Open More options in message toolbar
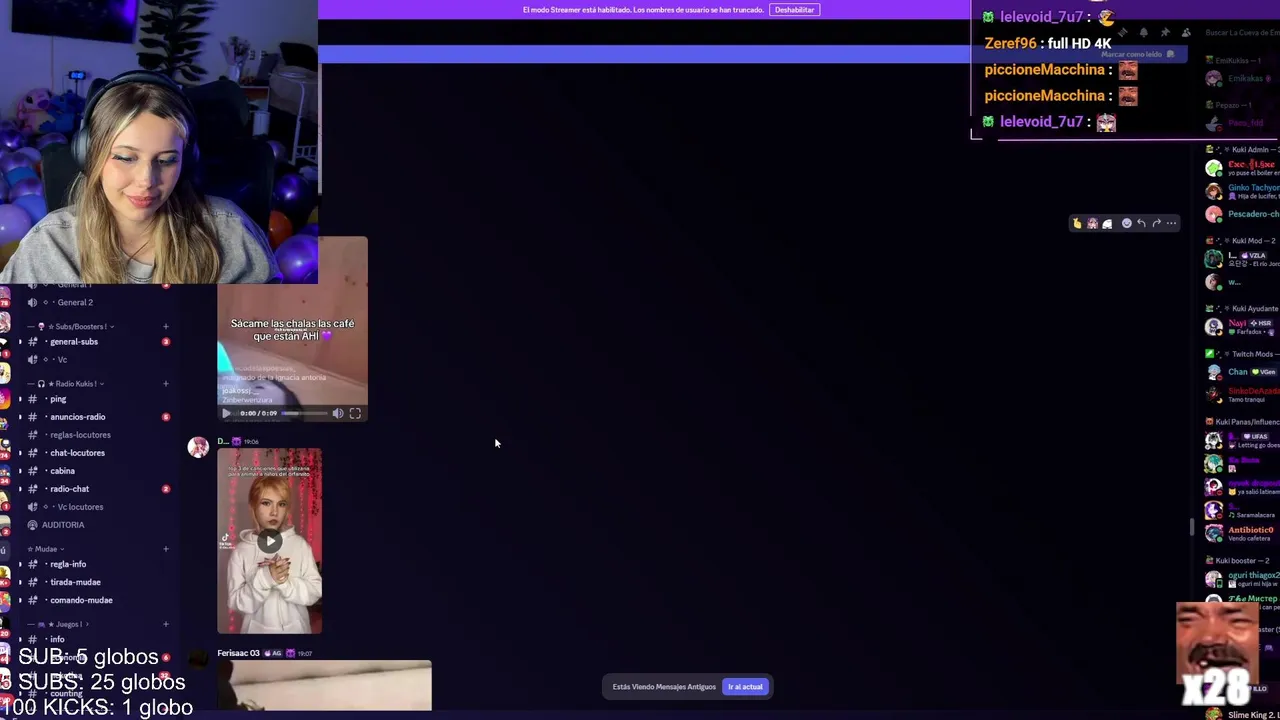This screenshot has height=720, width=1280. tap(1171, 223)
